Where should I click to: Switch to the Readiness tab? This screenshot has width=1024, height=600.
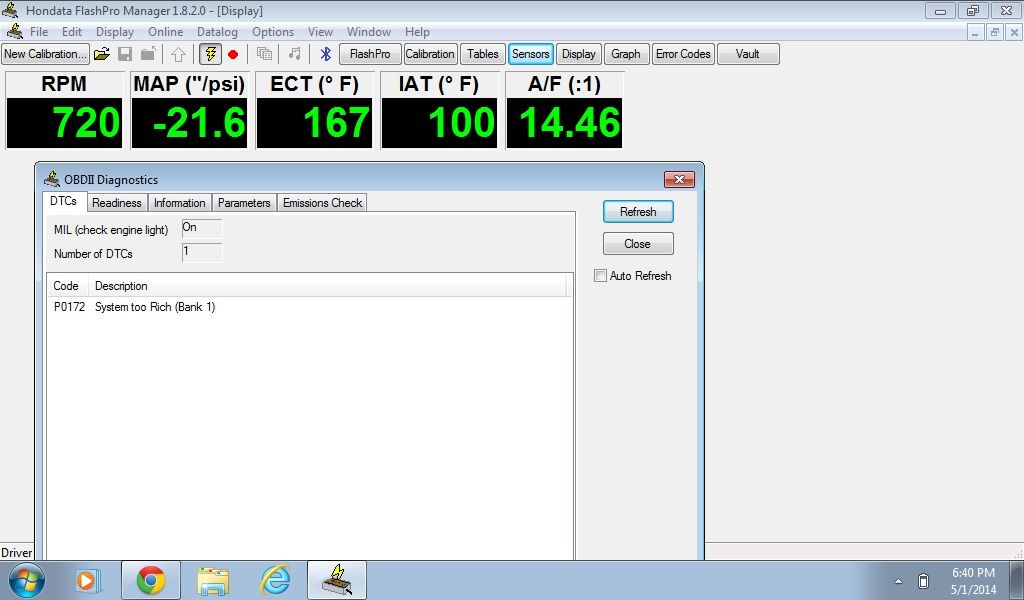point(117,203)
